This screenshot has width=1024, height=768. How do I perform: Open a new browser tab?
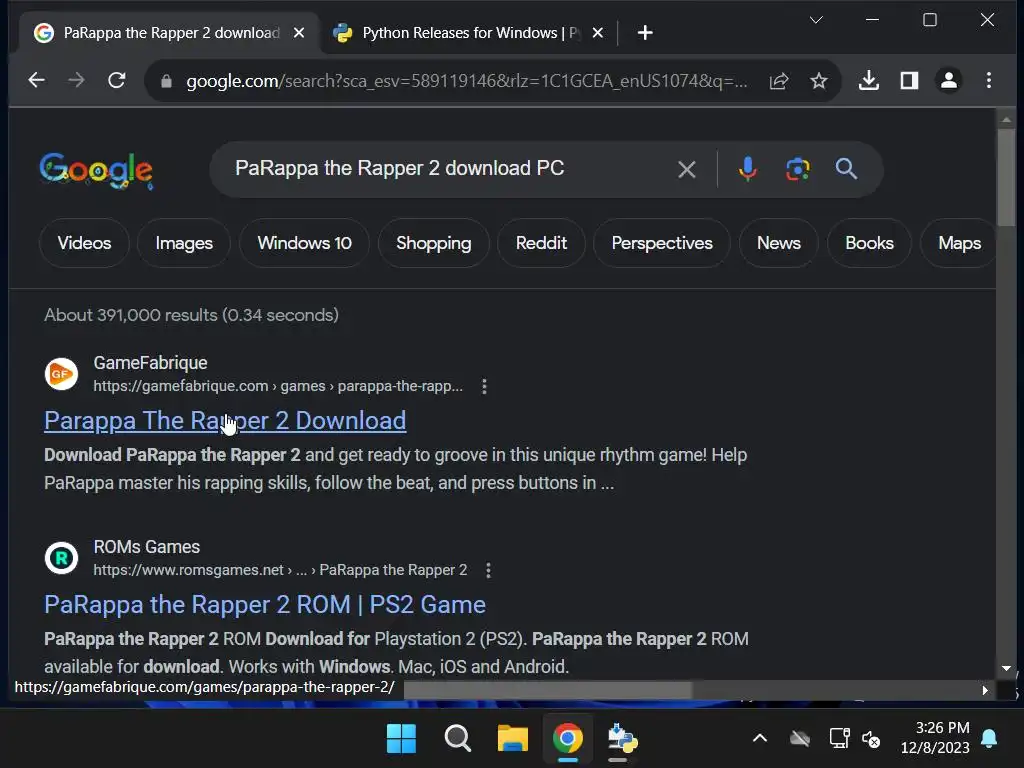pyautogui.click(x=645, y=33)
